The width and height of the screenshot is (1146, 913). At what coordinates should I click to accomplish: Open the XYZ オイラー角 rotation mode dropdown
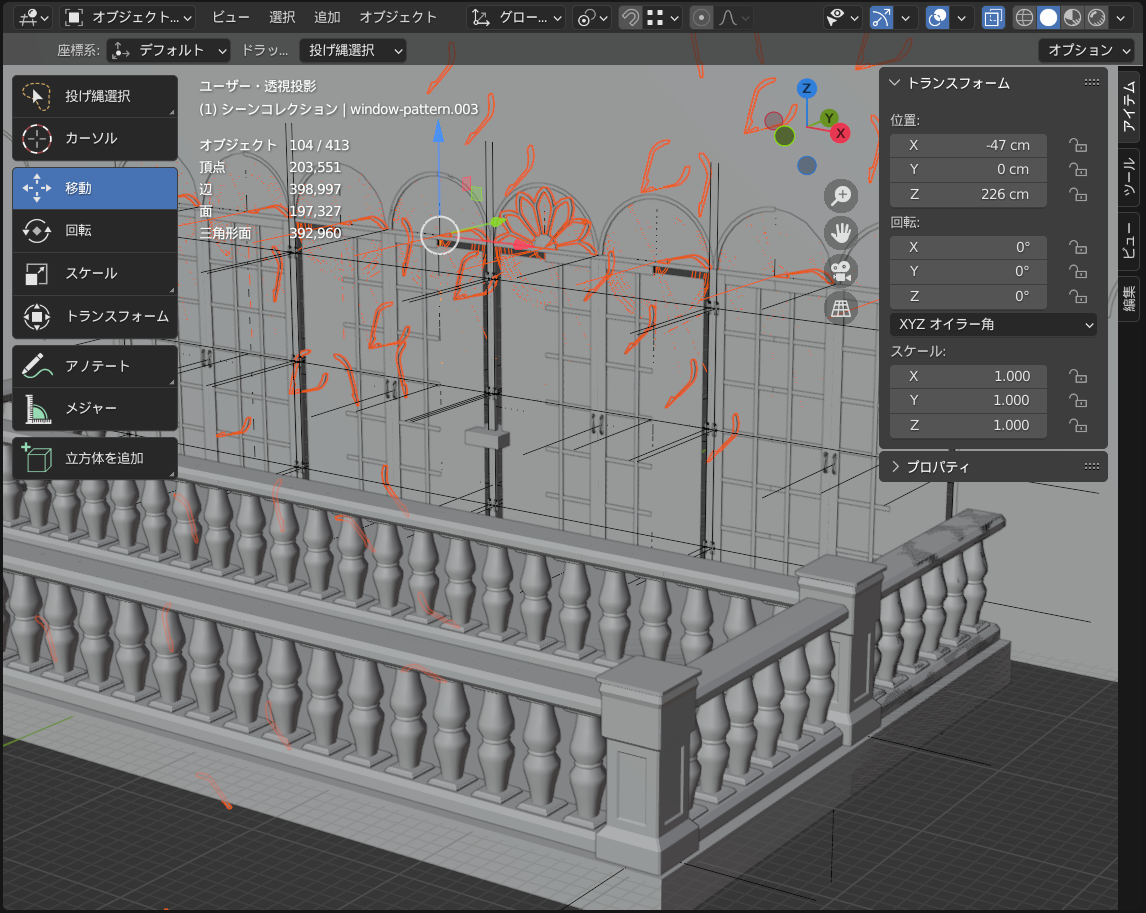(992, 324)
